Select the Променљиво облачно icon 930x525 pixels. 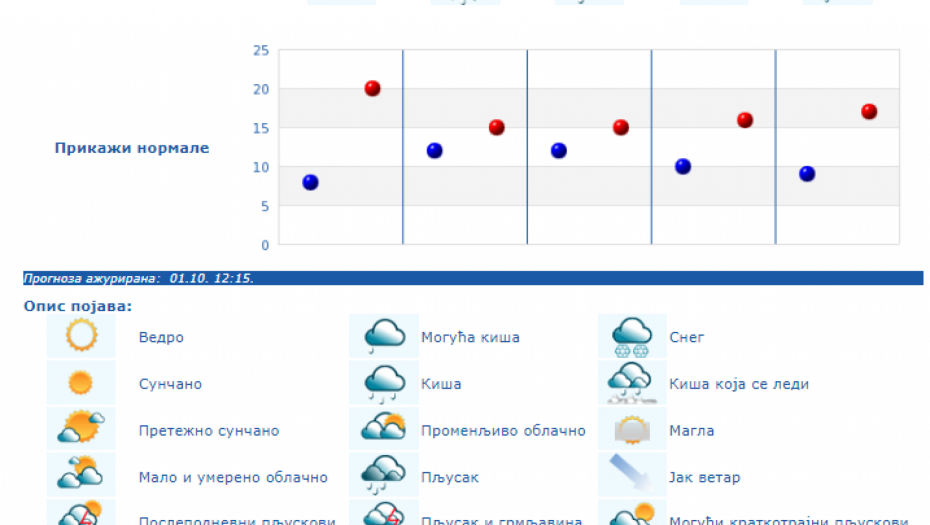(384, 429)
